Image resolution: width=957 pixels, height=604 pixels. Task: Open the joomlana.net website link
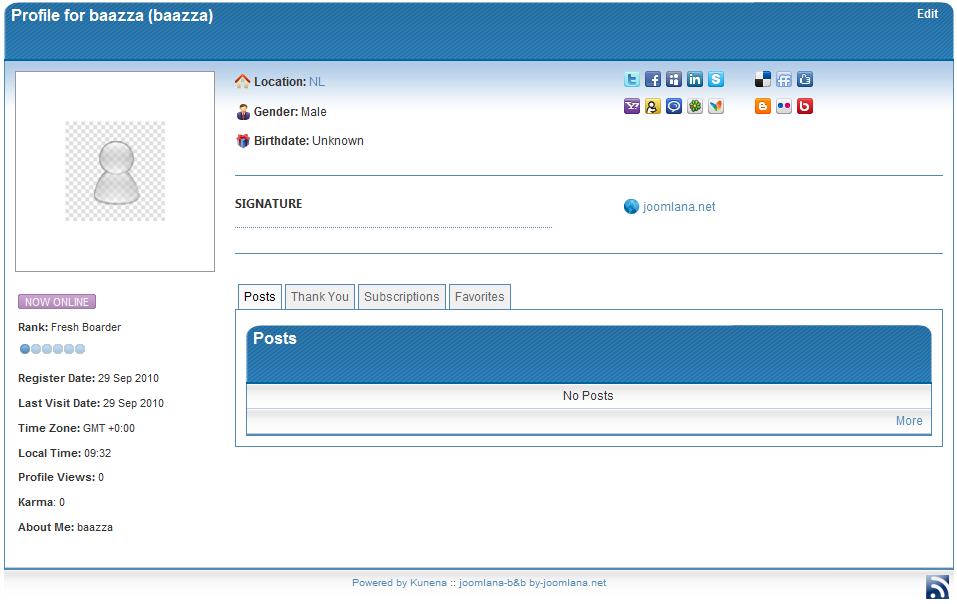[678, 207]
